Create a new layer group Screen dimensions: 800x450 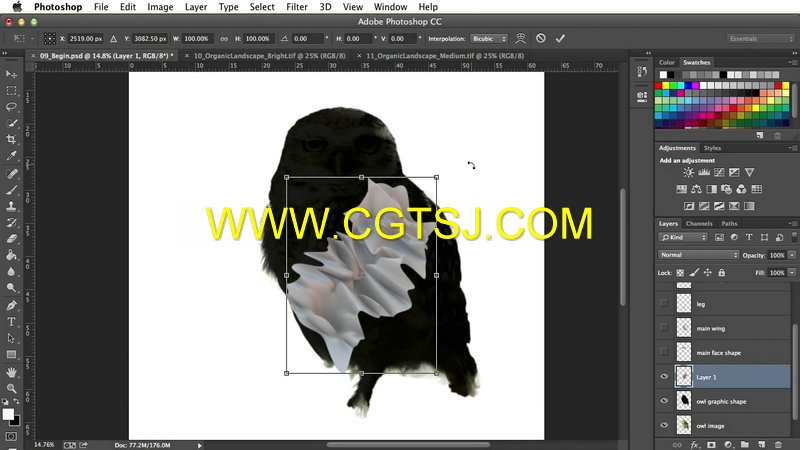click(745, 445)
